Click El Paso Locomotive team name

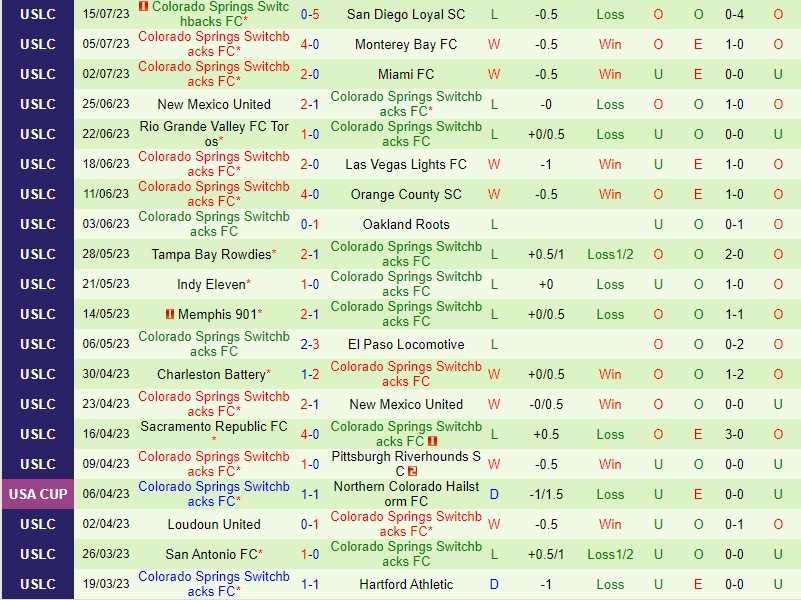[x=406, y=344]
